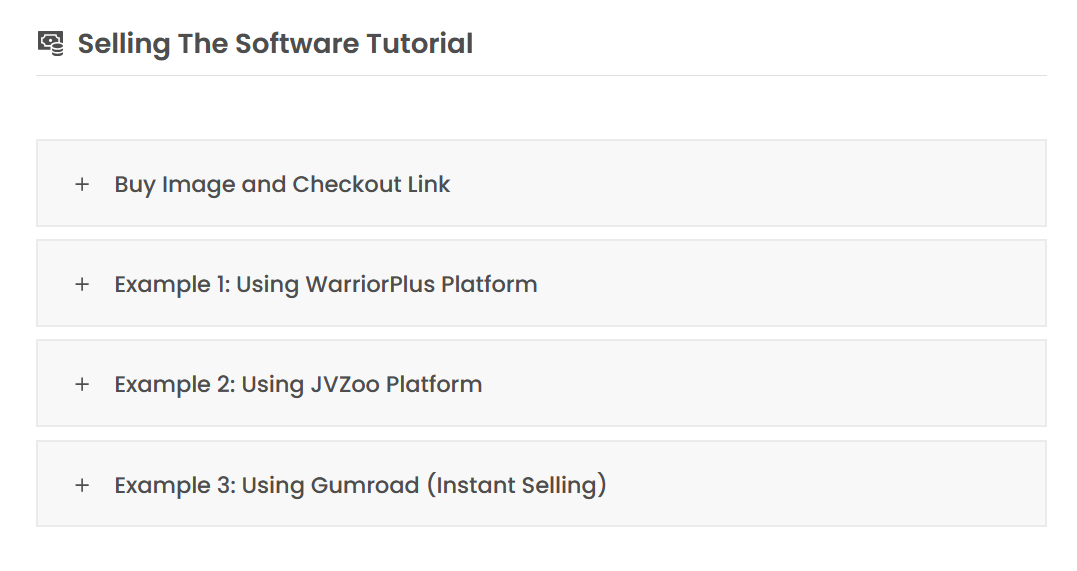Click the plus icon beside Buy Image and Checkout Link
Image resolution: width=1077 pixels, height=571 pixels.
82,184
